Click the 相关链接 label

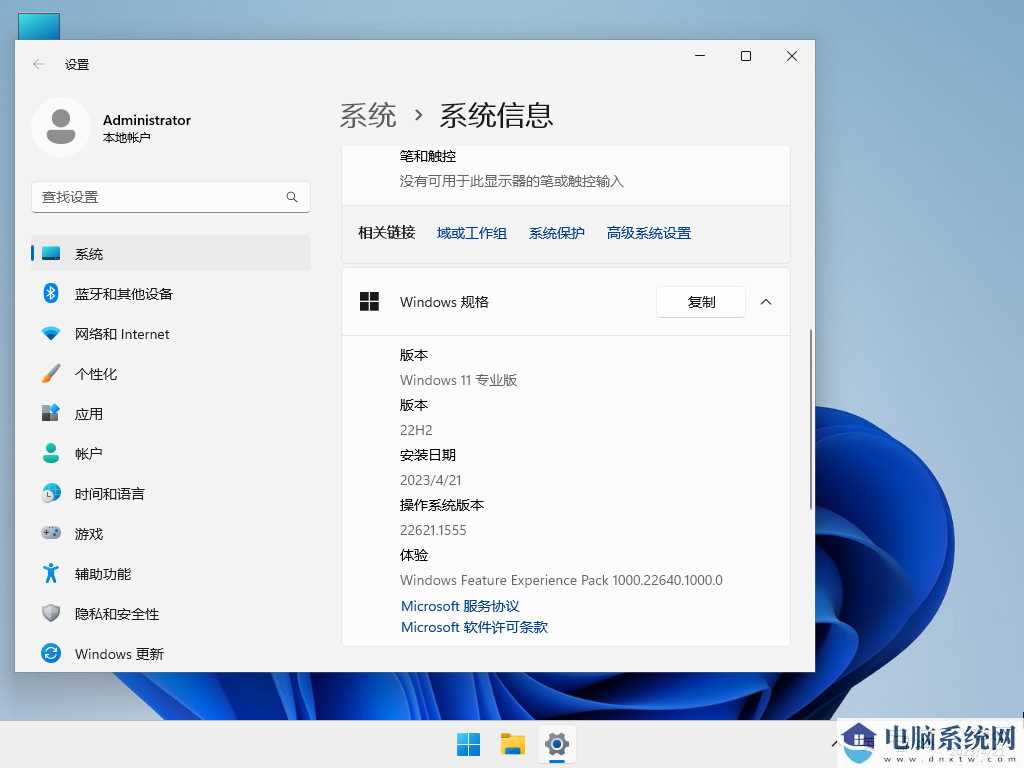point(387,232)
